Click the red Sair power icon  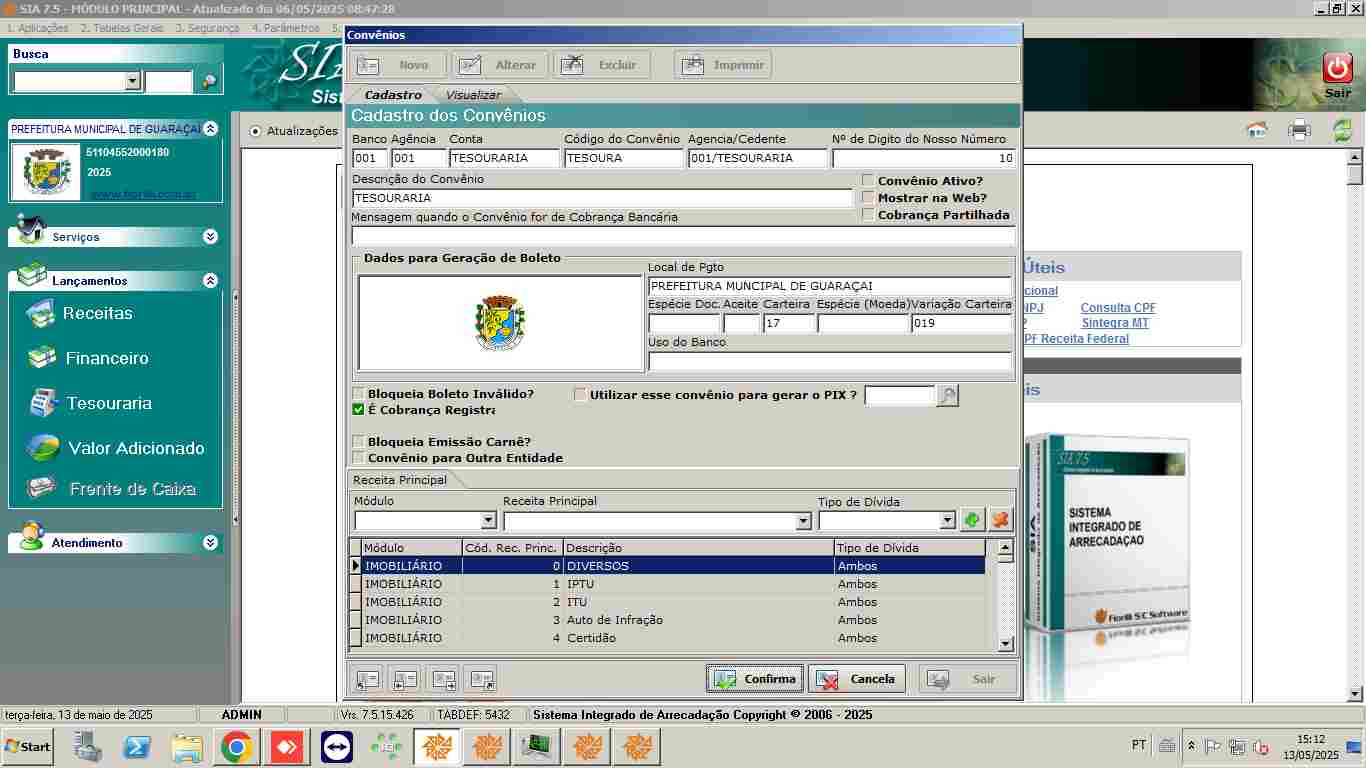[1337, 68]
